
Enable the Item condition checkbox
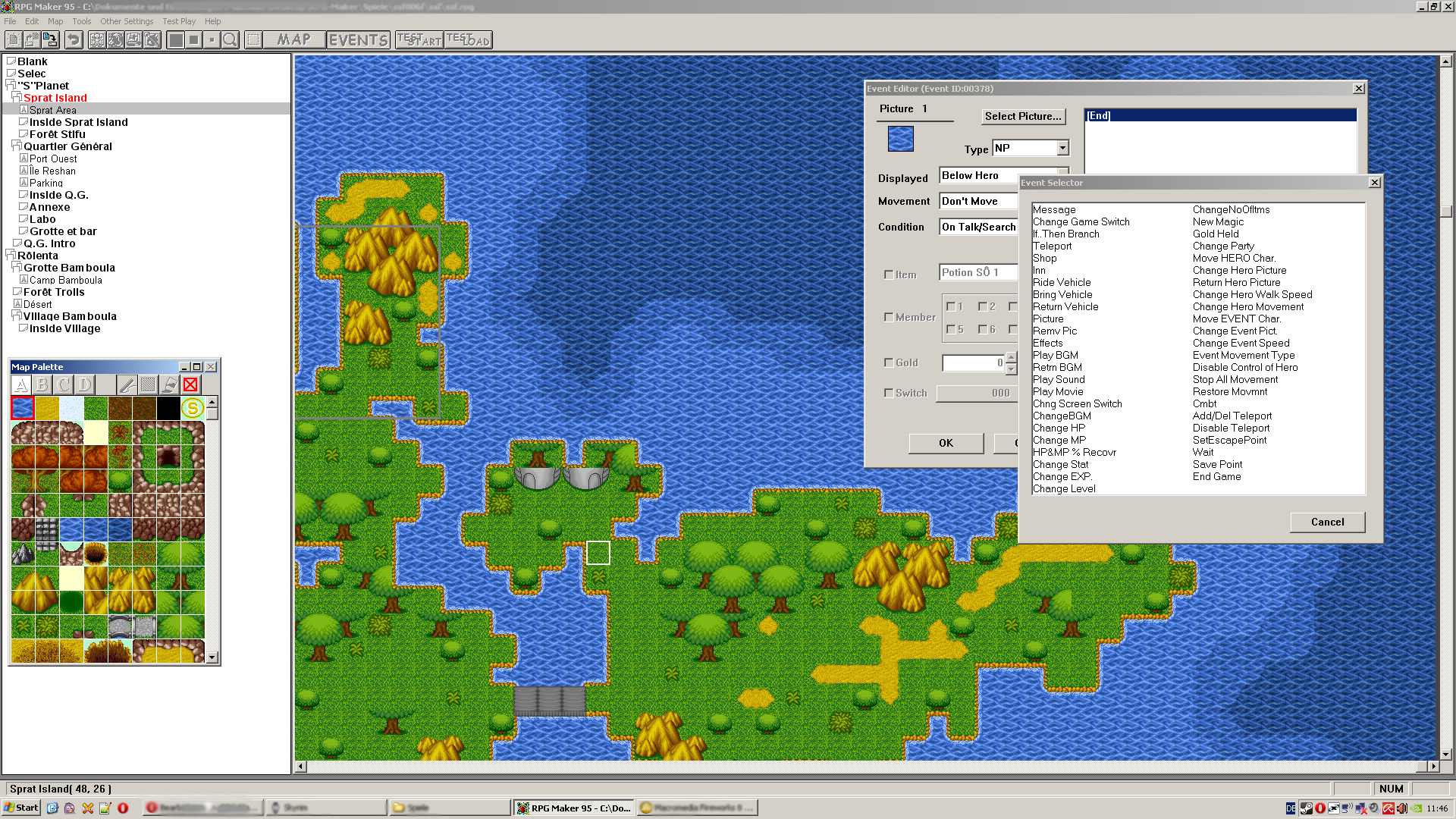click(889, 275)
